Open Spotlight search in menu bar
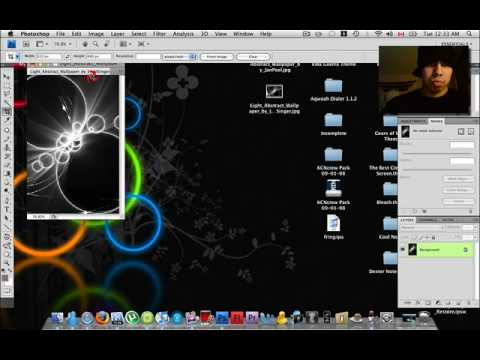 [x=469, y=34]
